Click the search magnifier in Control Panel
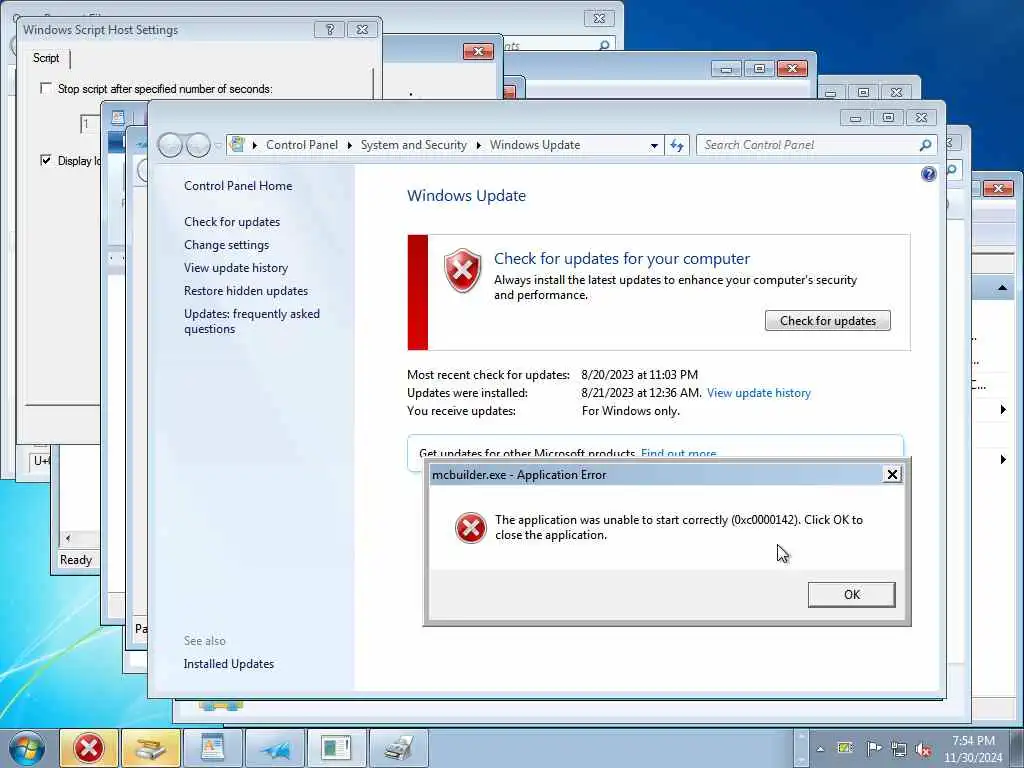This screenshot has width=1024, height=768. 925,145
